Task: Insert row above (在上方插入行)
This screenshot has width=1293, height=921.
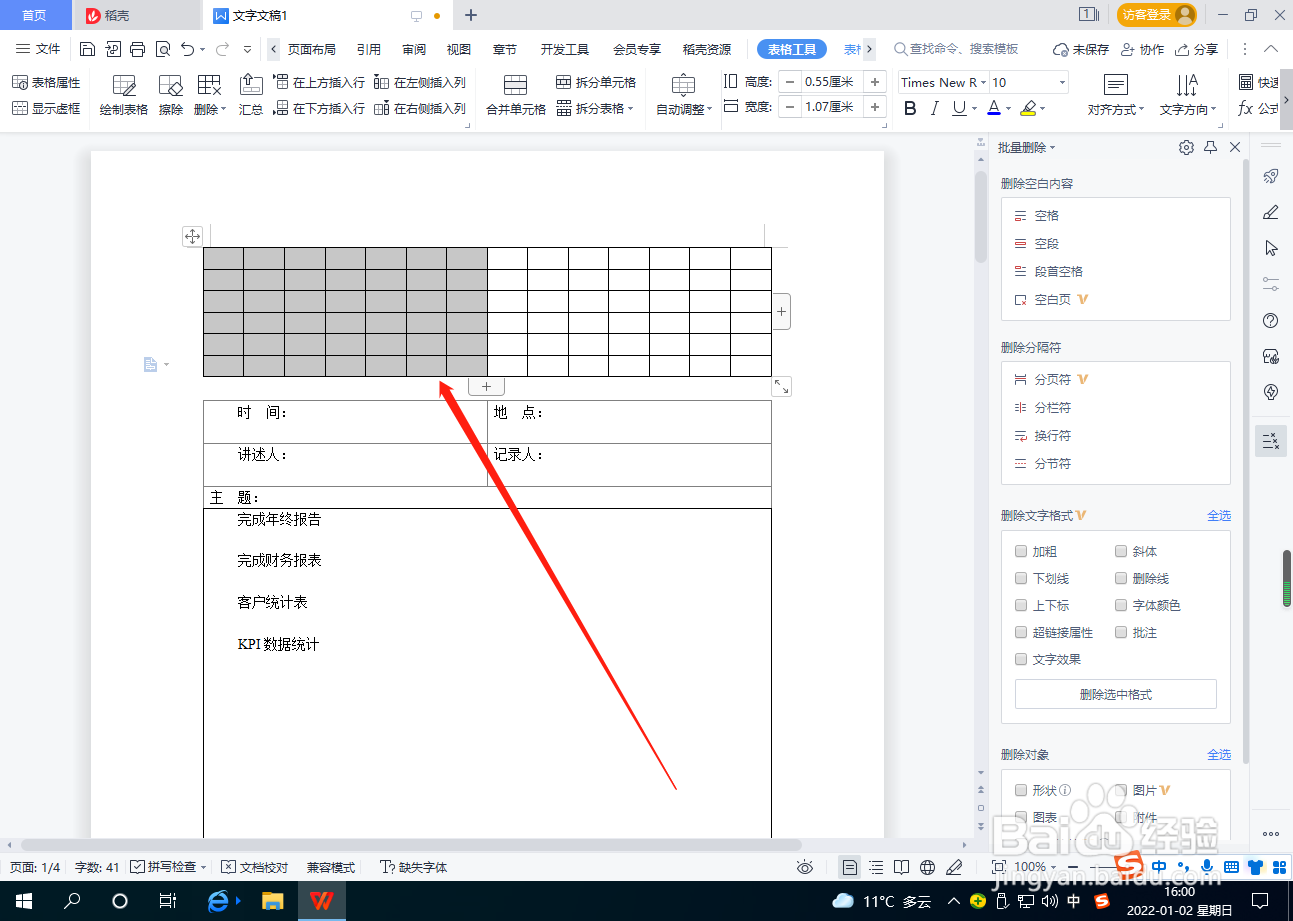Action: coord(319,83)
